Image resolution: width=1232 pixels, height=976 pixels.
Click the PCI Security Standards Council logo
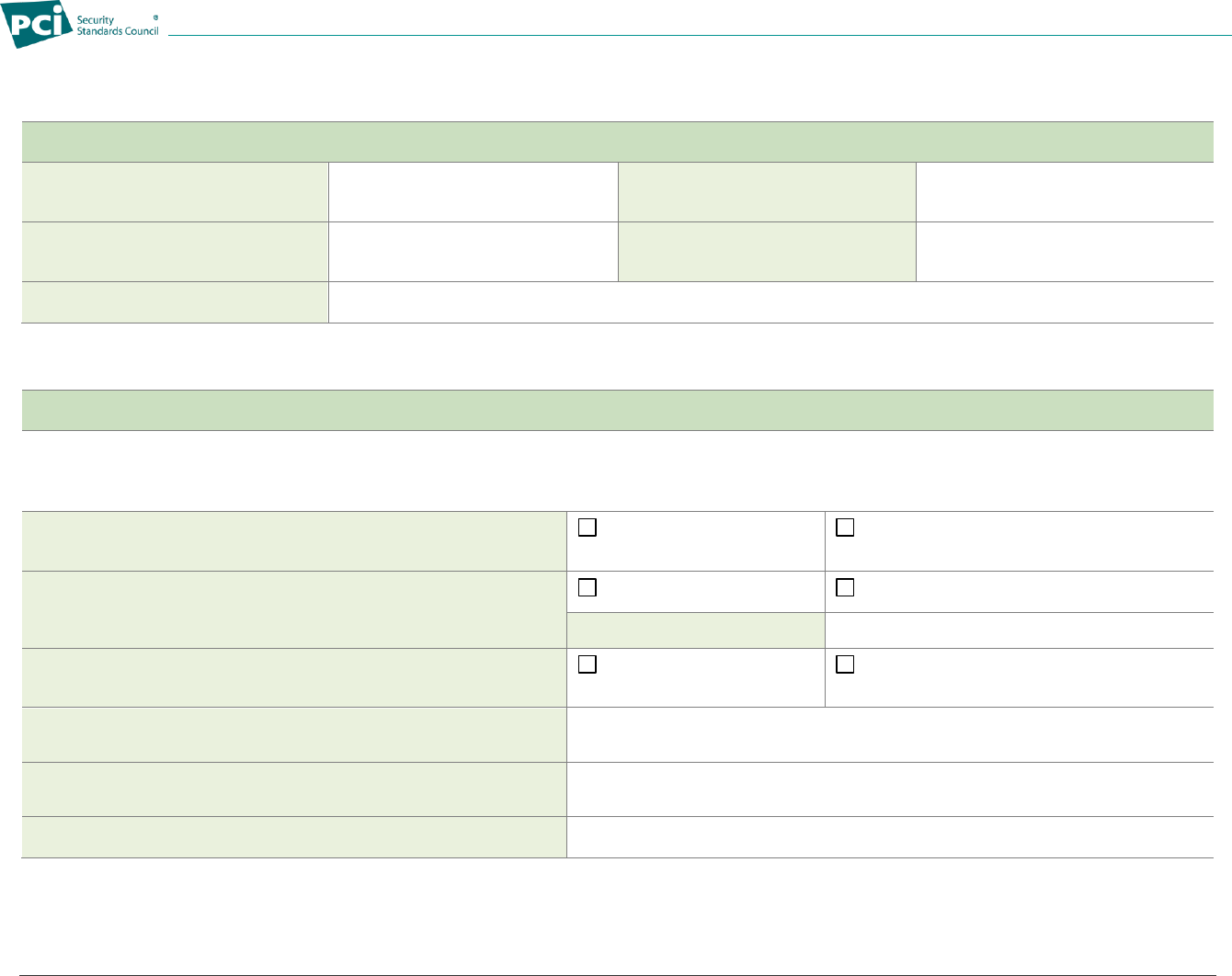tap(83, 25)
